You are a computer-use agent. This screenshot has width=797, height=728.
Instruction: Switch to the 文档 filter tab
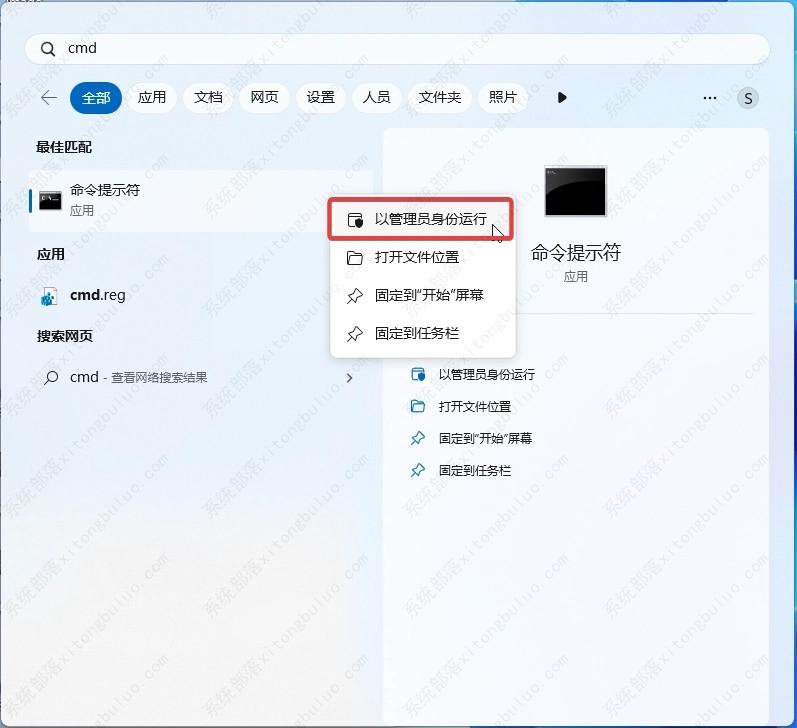[208, 98]
